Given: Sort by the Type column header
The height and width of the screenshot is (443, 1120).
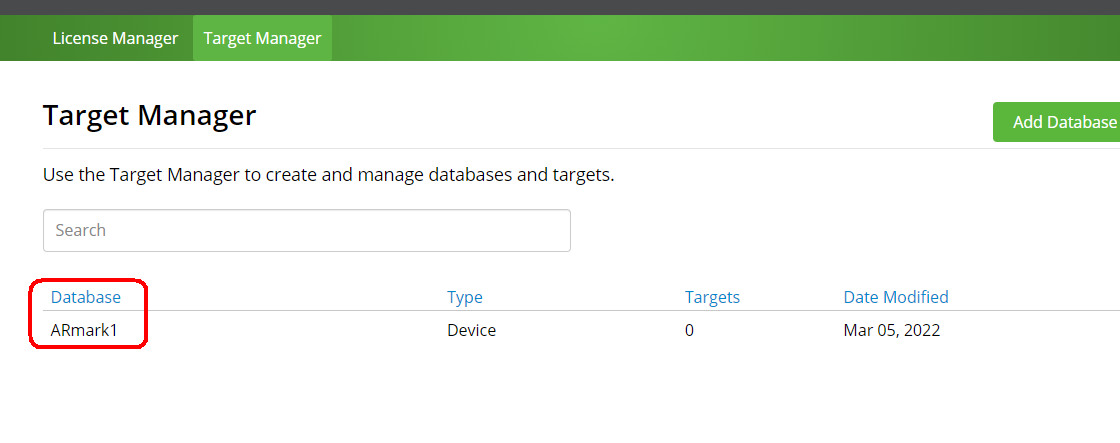Looking at the screenshot, I should tap(465, 297).
